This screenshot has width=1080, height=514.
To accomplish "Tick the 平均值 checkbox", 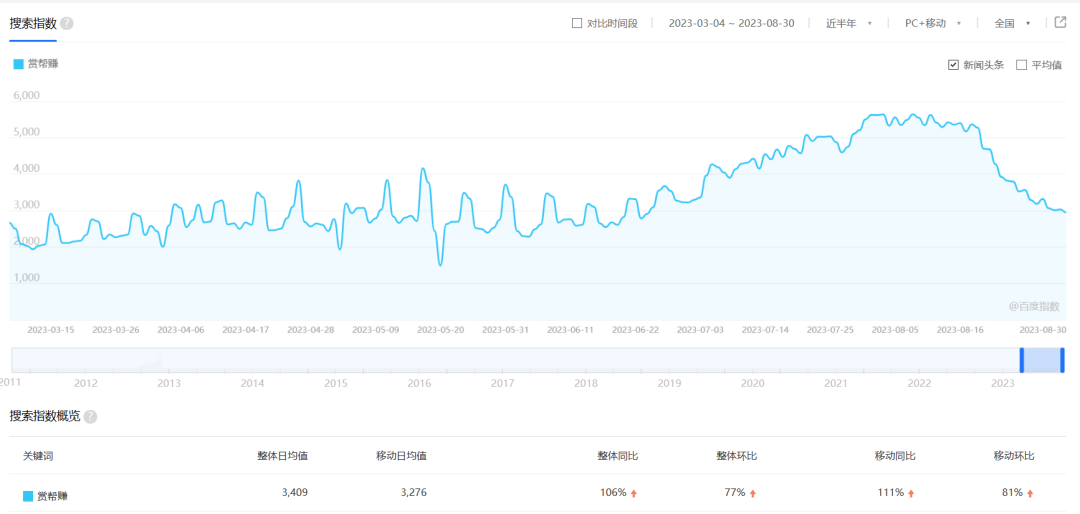I will (1021, 65).
